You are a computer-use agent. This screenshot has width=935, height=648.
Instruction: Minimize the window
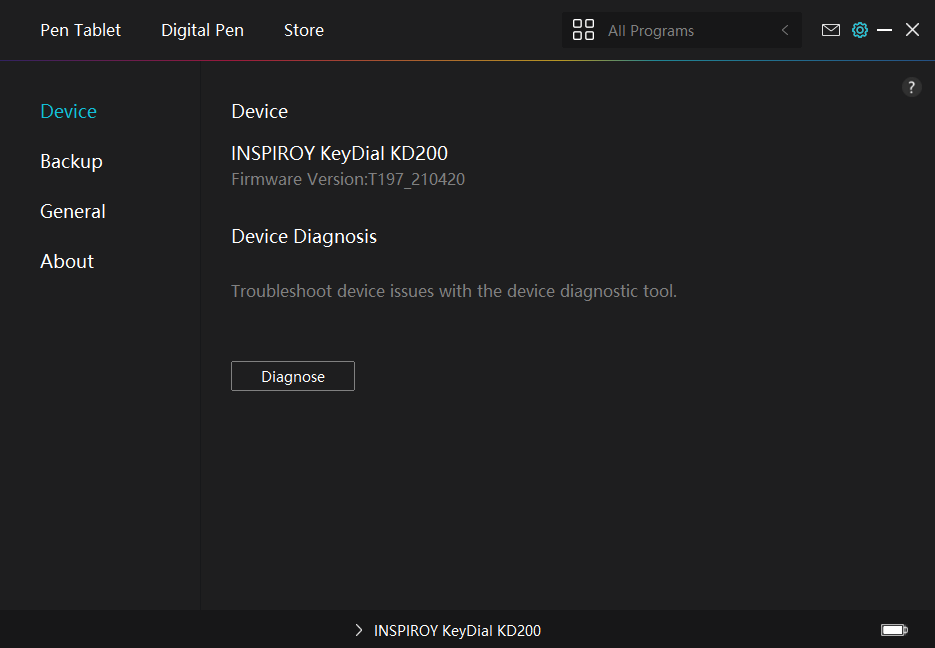(884, 30)
